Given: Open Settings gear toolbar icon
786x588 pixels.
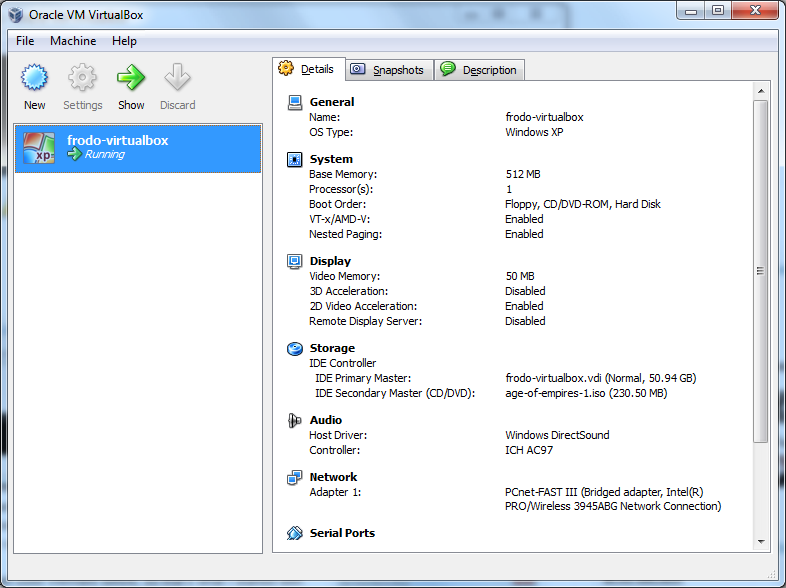Looking at the screenshot, I should (x=82, y=78).
